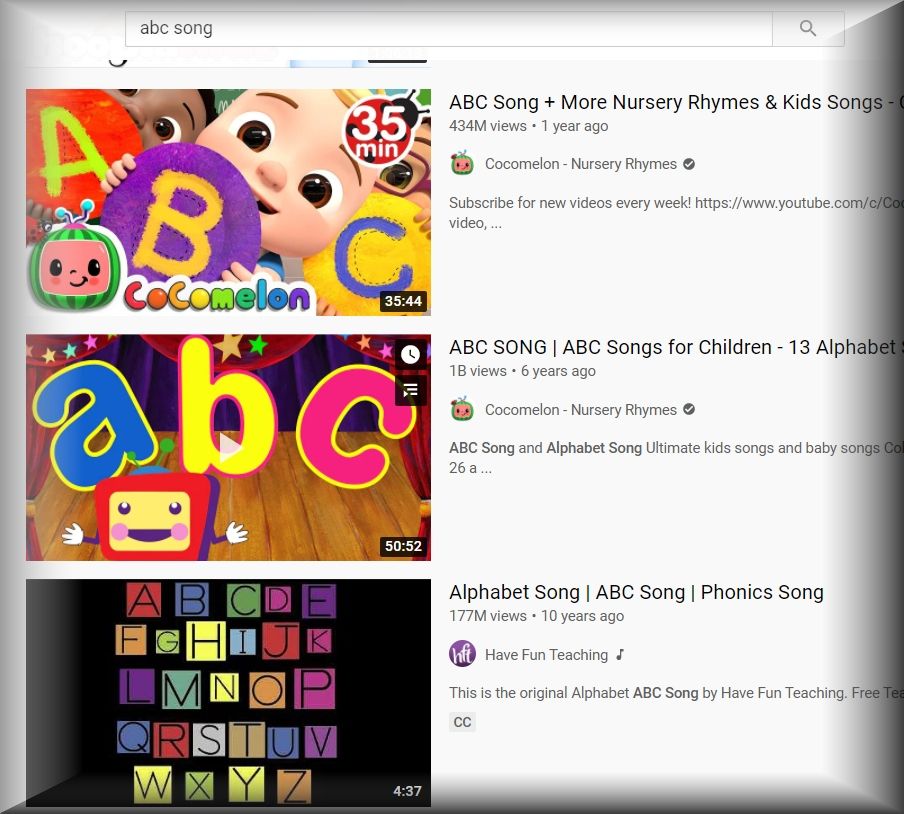Click '177M views • 10 years ago' text
The height and width of the screenshot is (814, 904).
[536, 616]
